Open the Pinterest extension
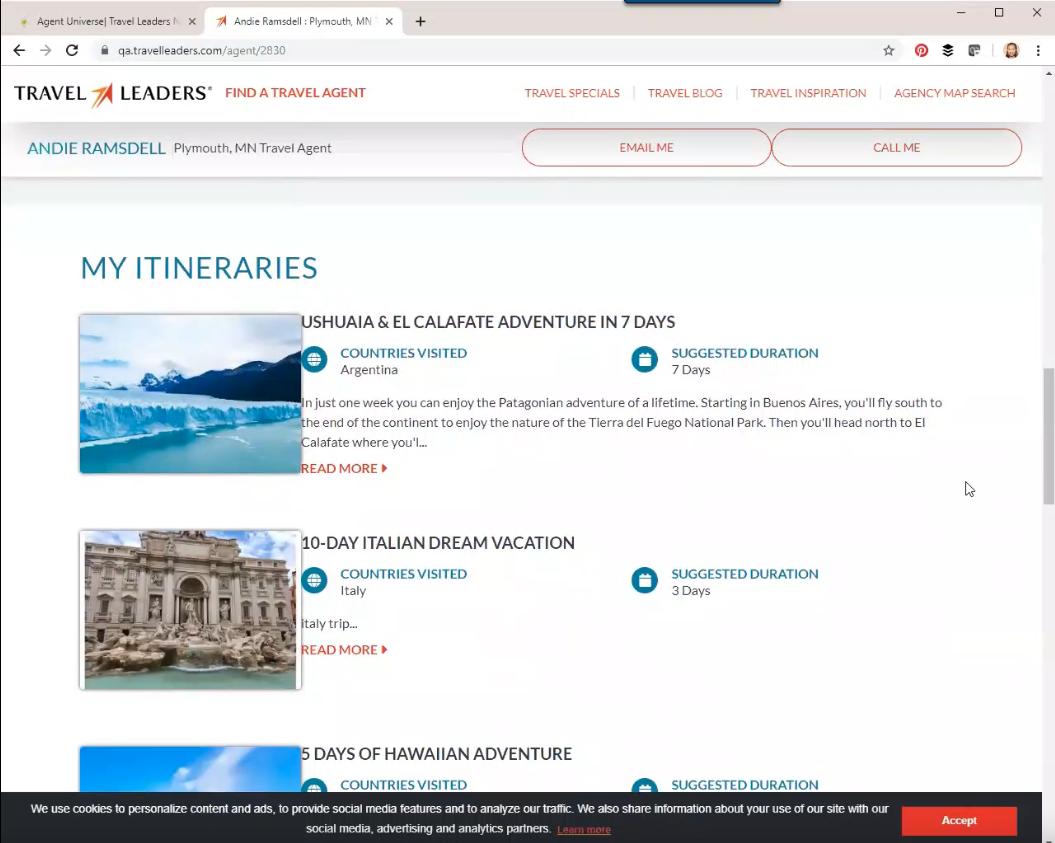The width and height of the screenshot is (1055, 843). [921, 50]
